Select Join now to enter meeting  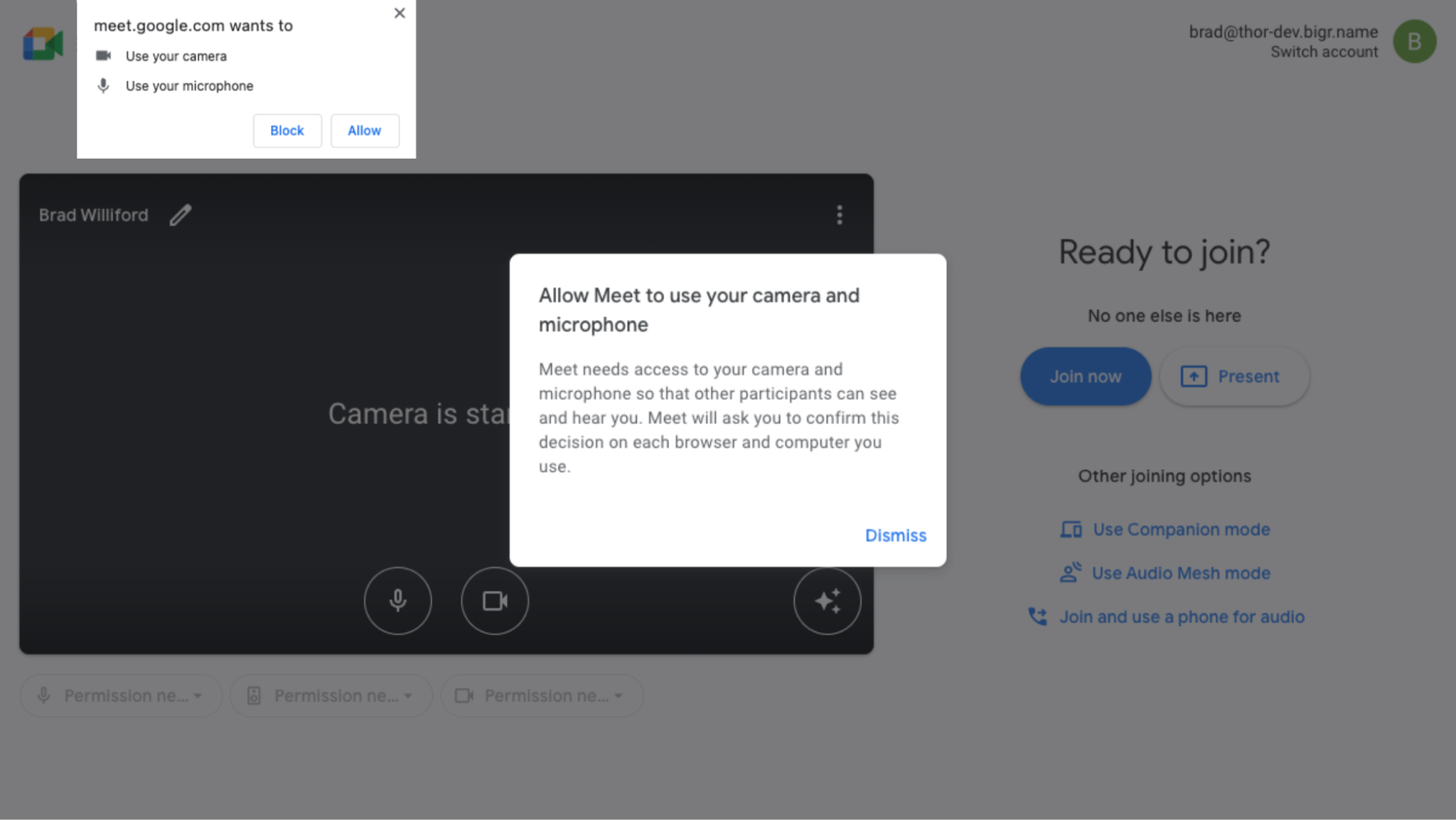pos(1086,376)
